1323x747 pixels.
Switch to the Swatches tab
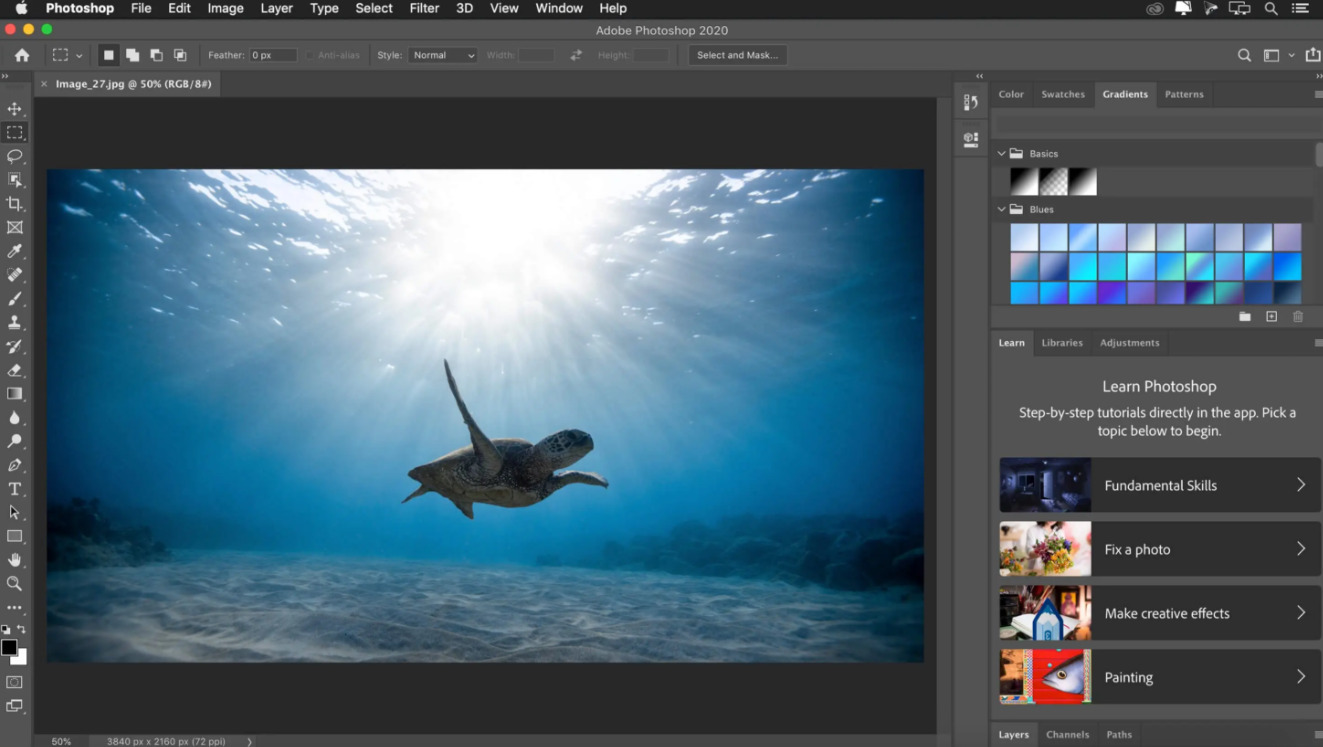(x=1062, y=94)
